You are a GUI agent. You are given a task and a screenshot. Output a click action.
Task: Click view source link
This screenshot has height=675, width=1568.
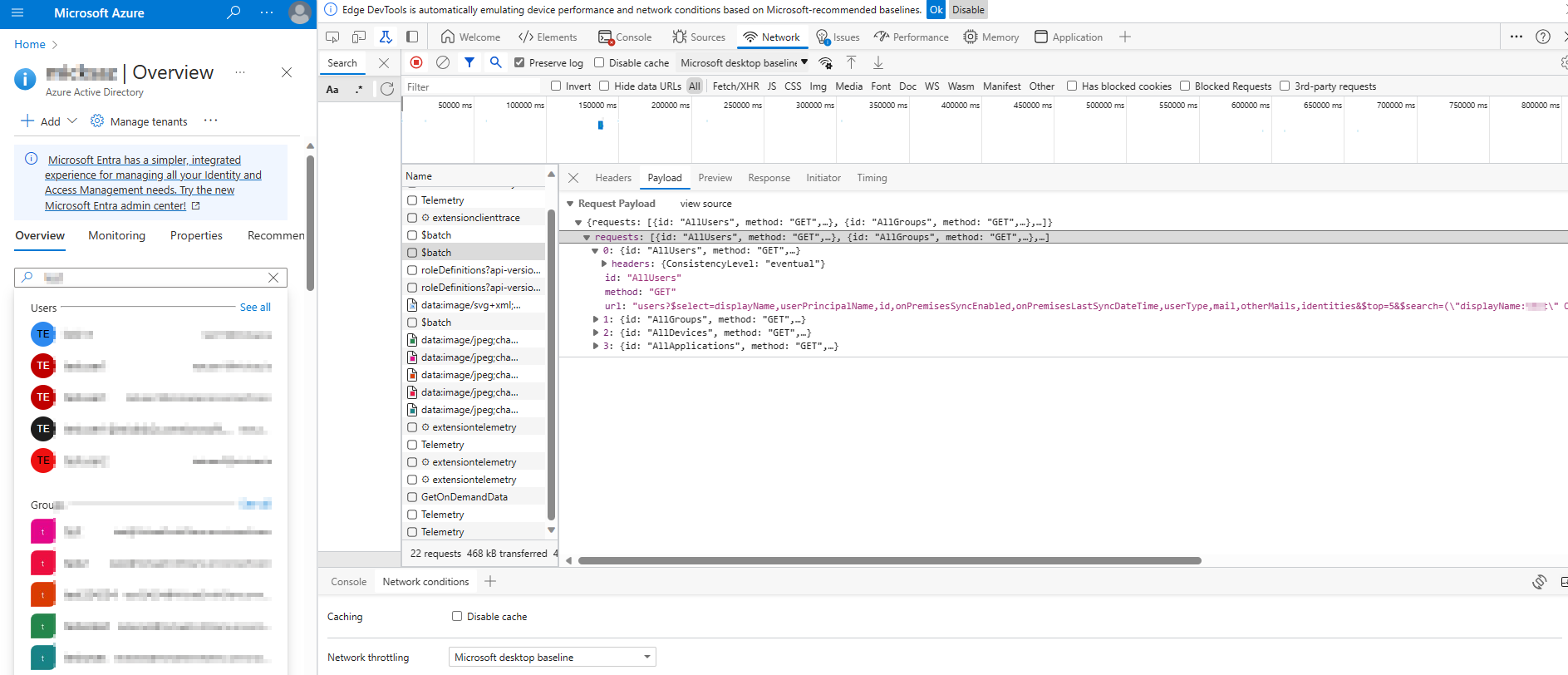(706, 204)
